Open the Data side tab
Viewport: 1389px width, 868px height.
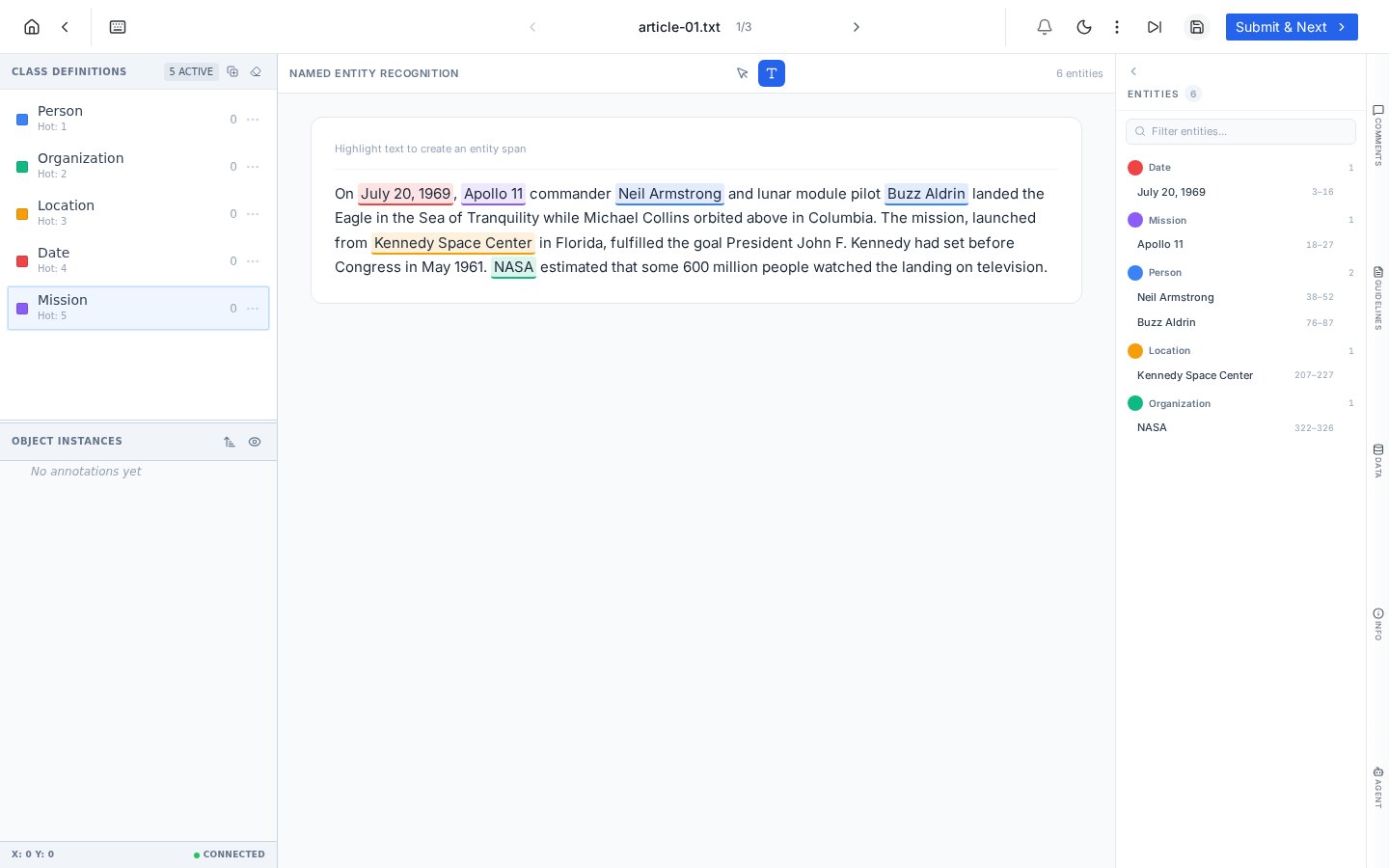coord(1378,460)
